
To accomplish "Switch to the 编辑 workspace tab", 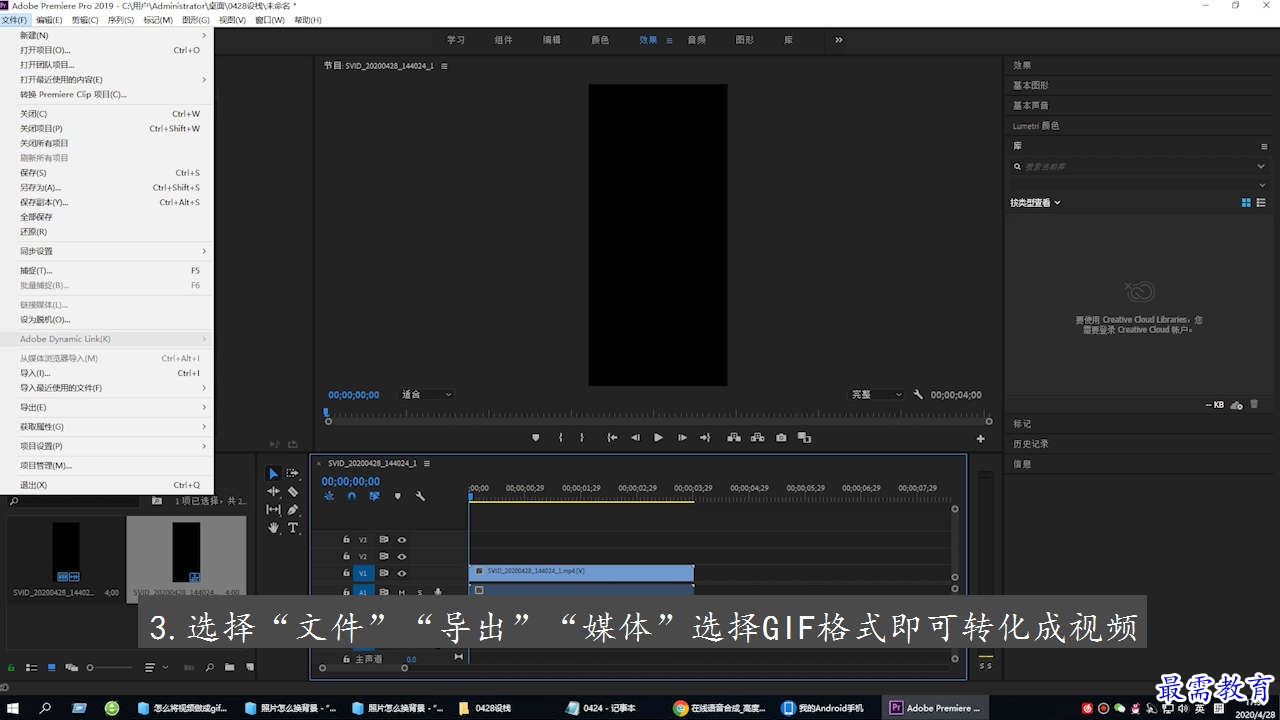I will 552,40.
